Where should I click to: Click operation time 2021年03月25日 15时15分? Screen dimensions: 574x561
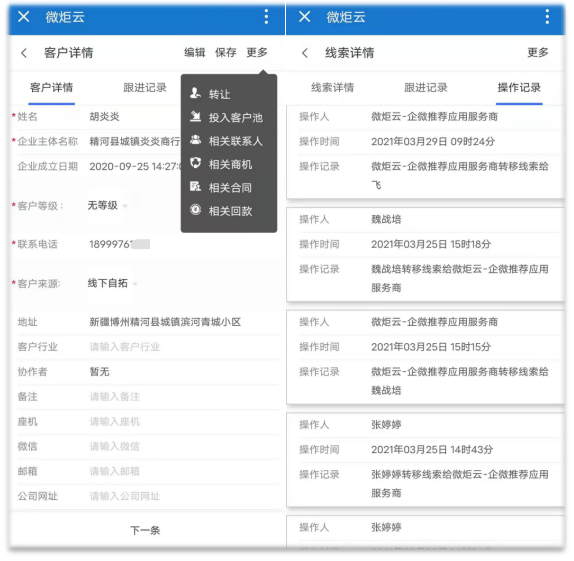(431, 347)
